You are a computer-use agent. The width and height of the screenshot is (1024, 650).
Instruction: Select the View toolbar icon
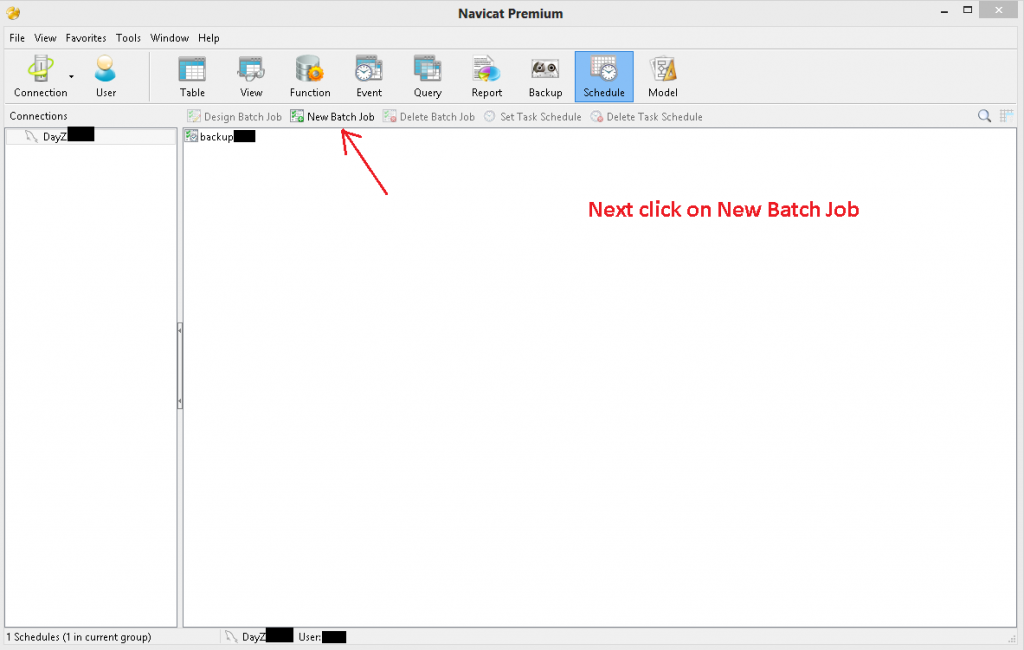coord(251,77)
